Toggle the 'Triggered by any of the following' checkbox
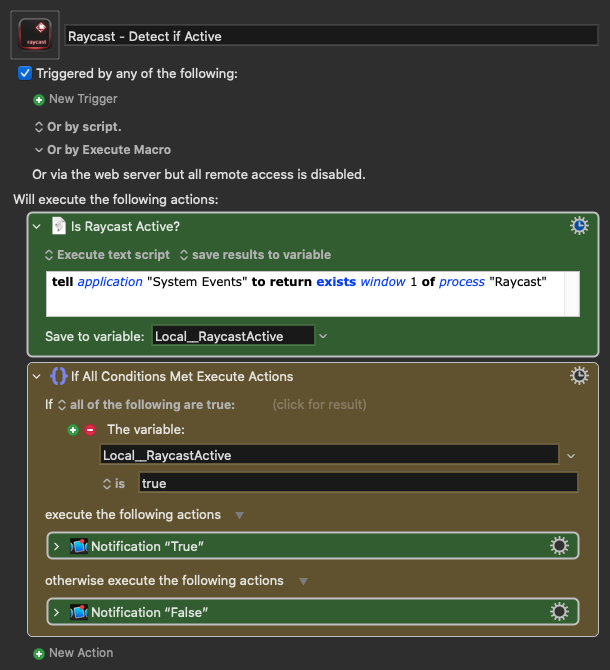The image size is (610, 670). tap(25, 73)
